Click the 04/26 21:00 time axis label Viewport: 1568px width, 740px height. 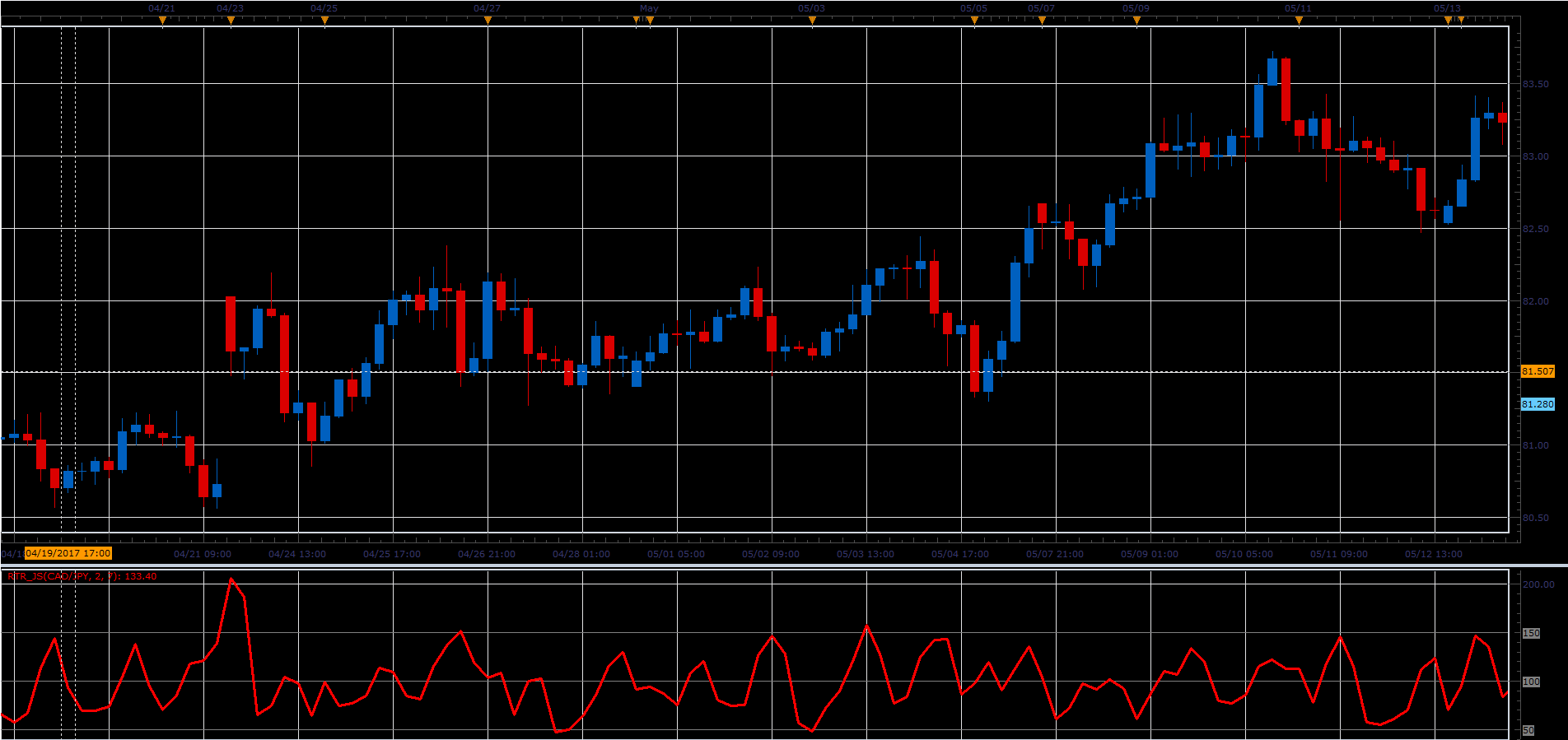click(487, 554)
